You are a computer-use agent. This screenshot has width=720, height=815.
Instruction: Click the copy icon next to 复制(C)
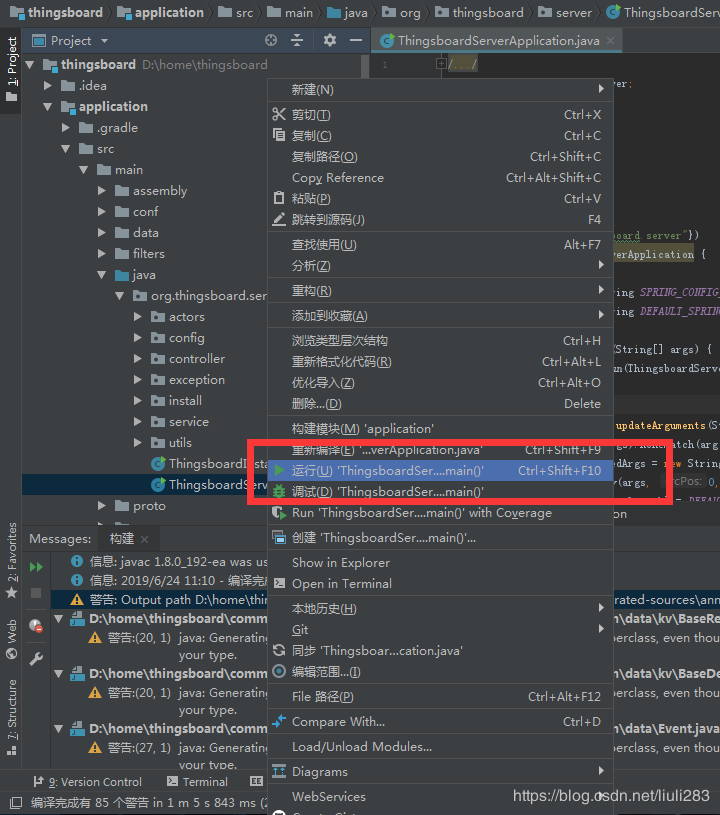[x=279, y=135]
